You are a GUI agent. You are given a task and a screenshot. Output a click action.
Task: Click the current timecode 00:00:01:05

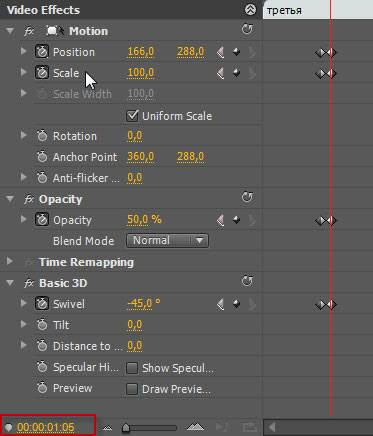click(46, 427)
